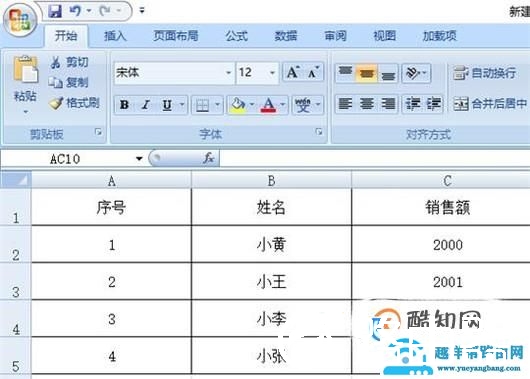Go to the 数据 tab

coord(286,35)
